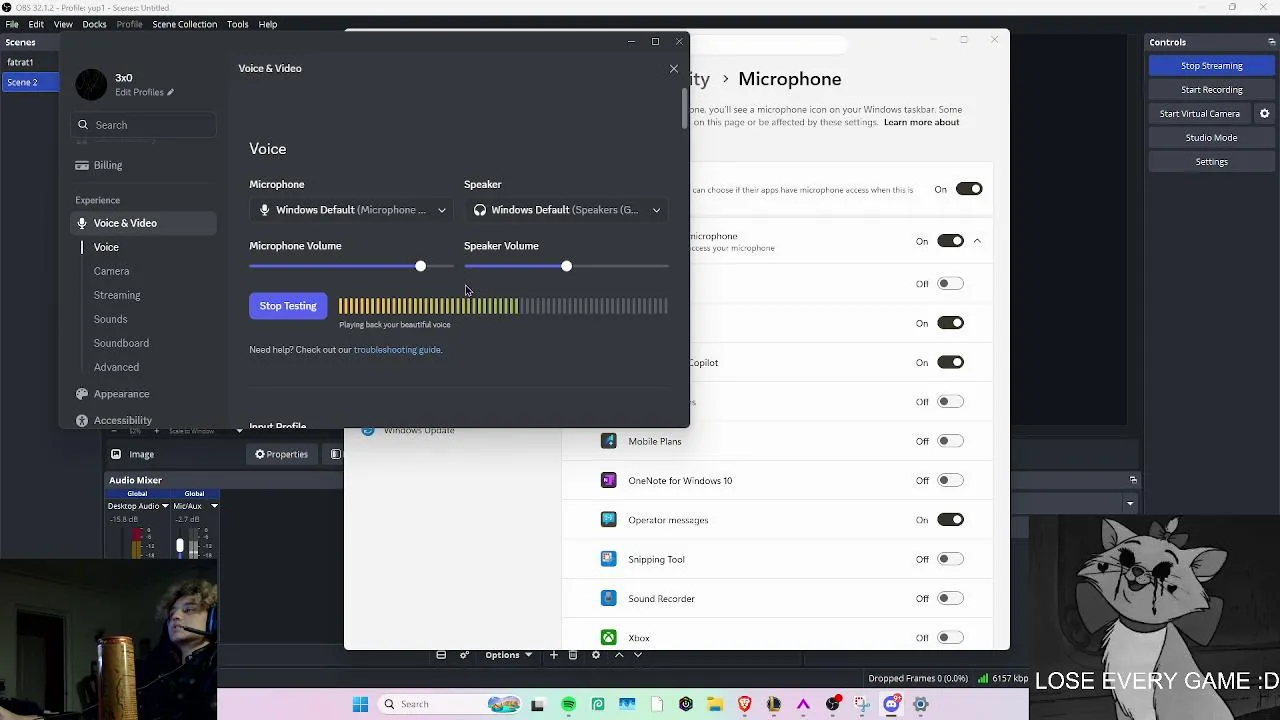The image size is (1280, 720).
Task: Click the Microphone Volume slider handle
Action: pyautogui.click(x=420, y=266)
